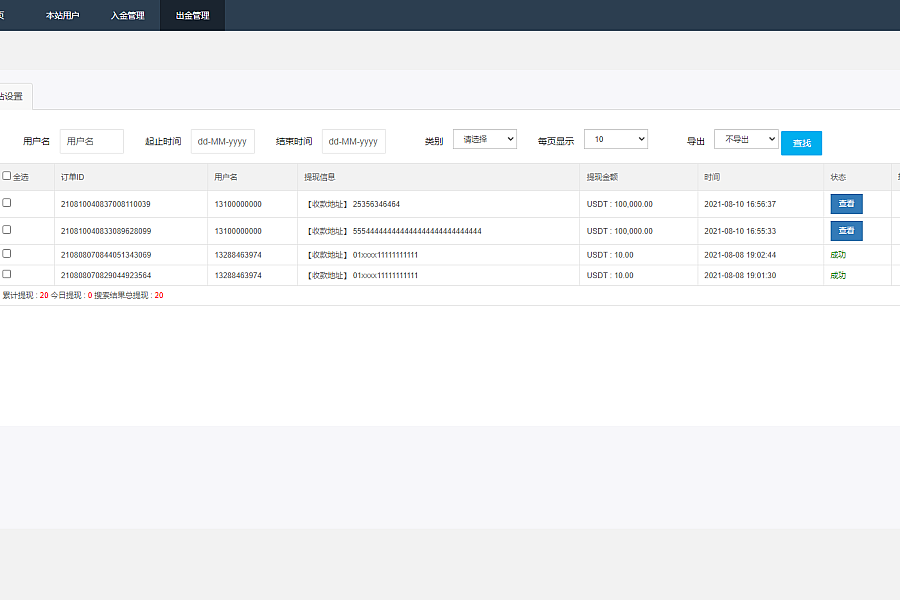This screenshot has height=600, width=900.
Task: Click the 提现金额 column header
Action: click(x=602, y=177)
